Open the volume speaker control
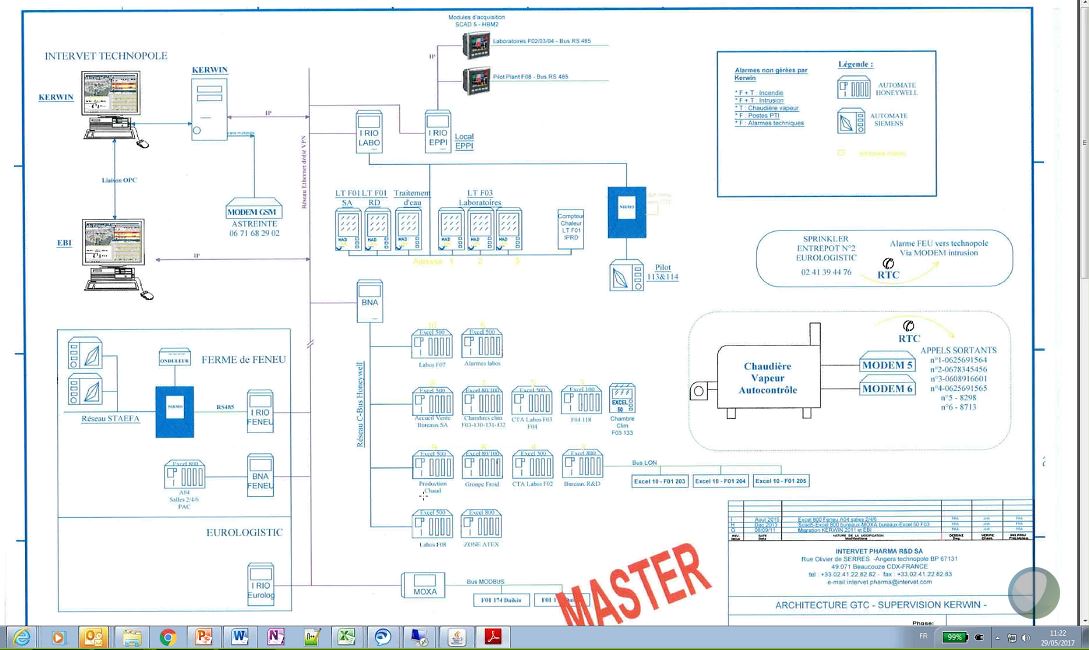Image resolution: width=1089 pixels, height=650 pixels. pyautogui.click(x=1027, y=637)
